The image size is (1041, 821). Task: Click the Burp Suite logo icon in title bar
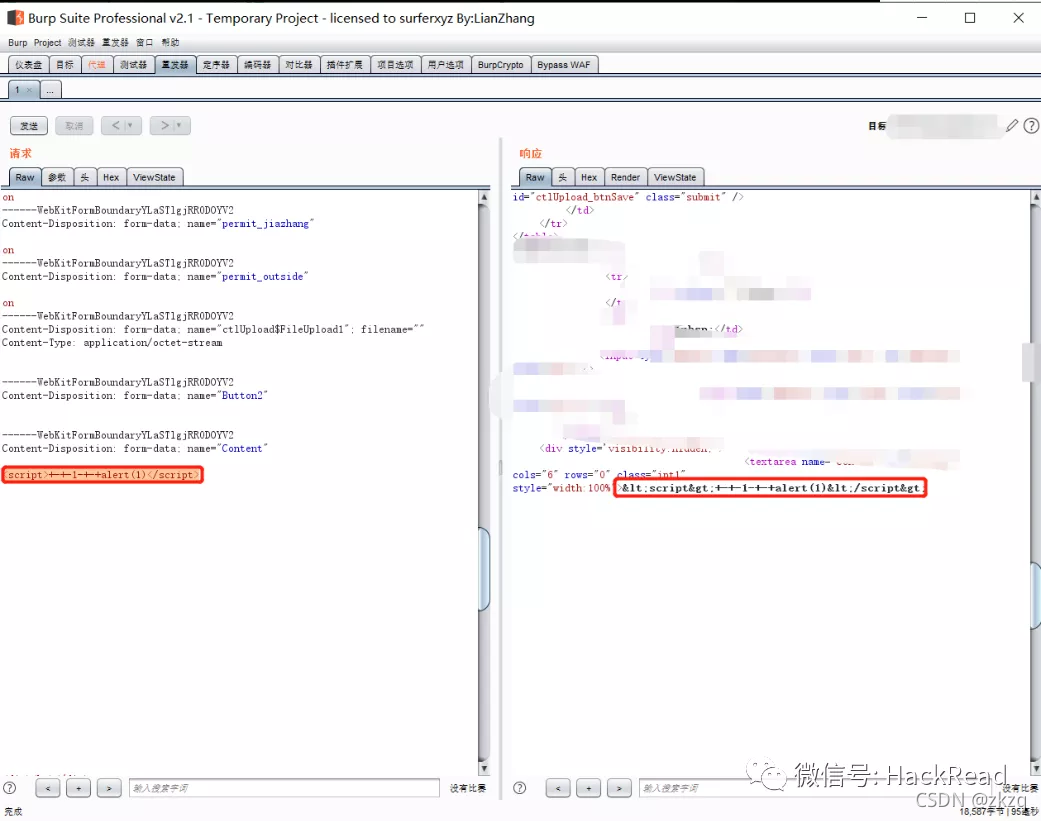pyautogui.click(x=15, y=18)
